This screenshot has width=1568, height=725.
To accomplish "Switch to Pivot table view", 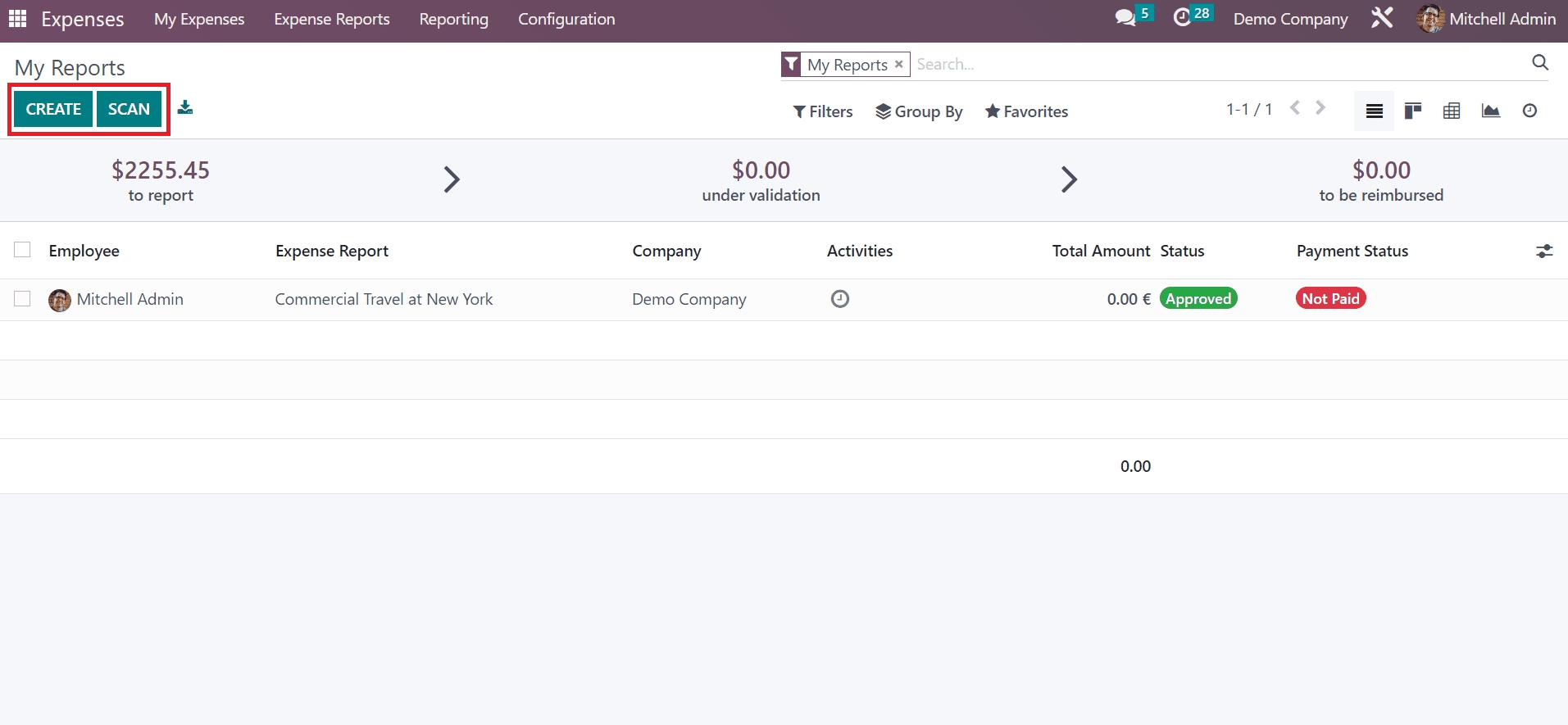I will click(x=1451, y=111).
